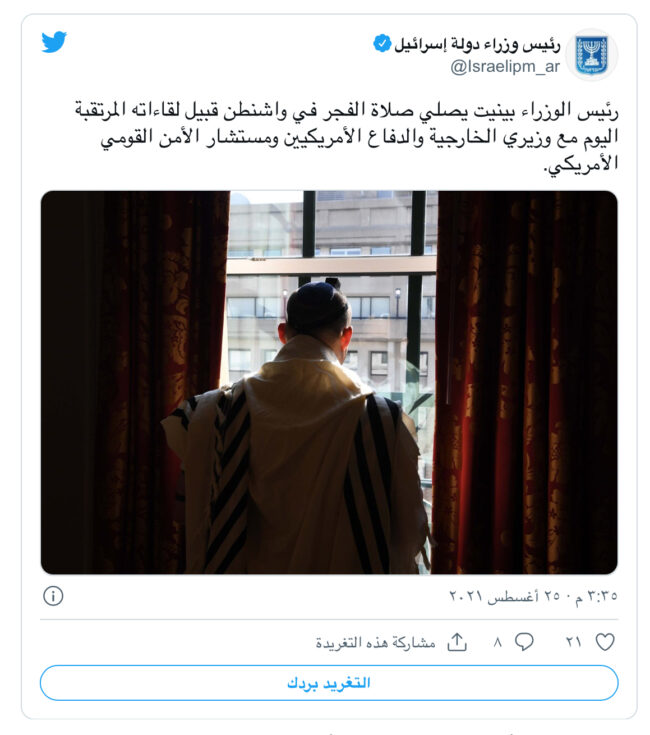Click the Arabic tweet body text
Screen dimensions: 650x735
pos(347,137)
